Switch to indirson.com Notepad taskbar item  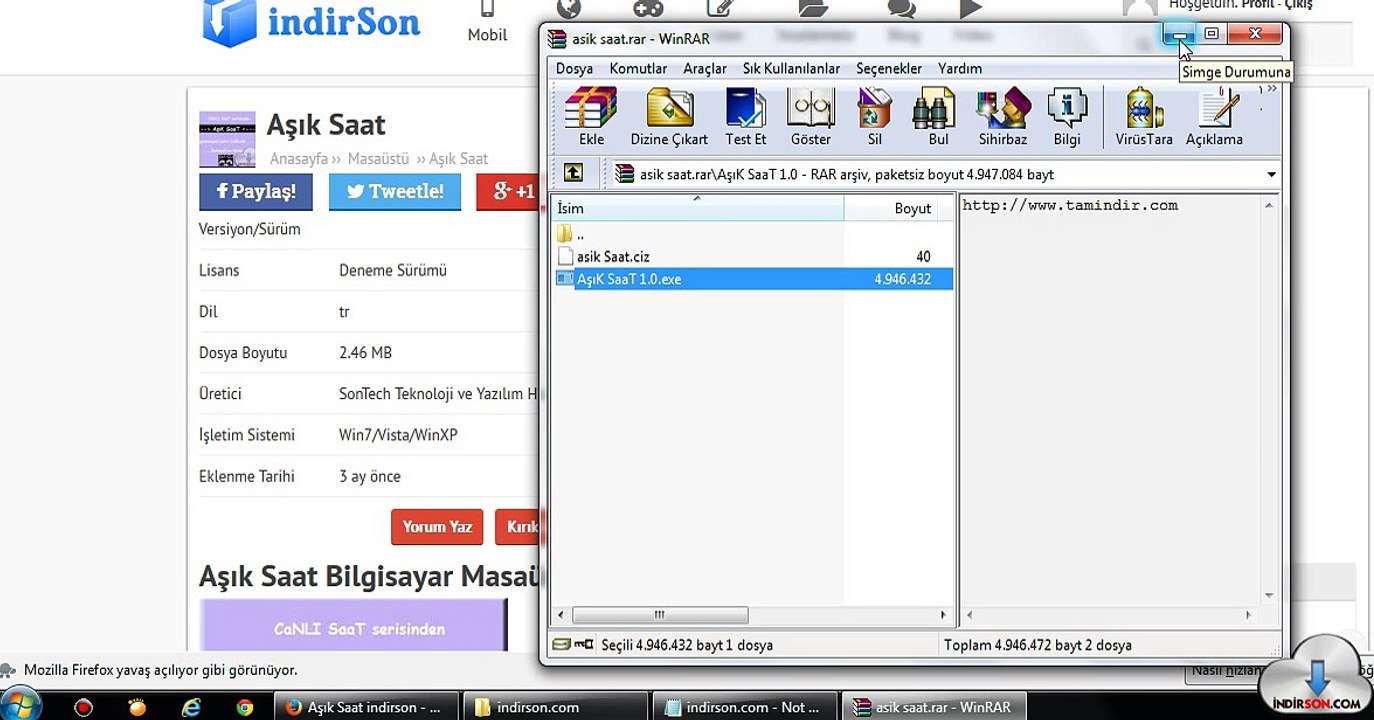(x=745, y=707)
